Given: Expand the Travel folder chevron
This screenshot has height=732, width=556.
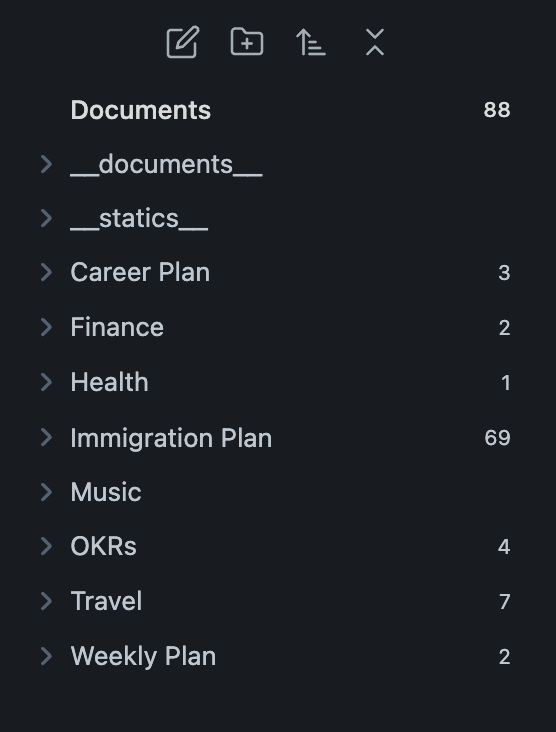Looking at the screenshot, I should point(46,601).
